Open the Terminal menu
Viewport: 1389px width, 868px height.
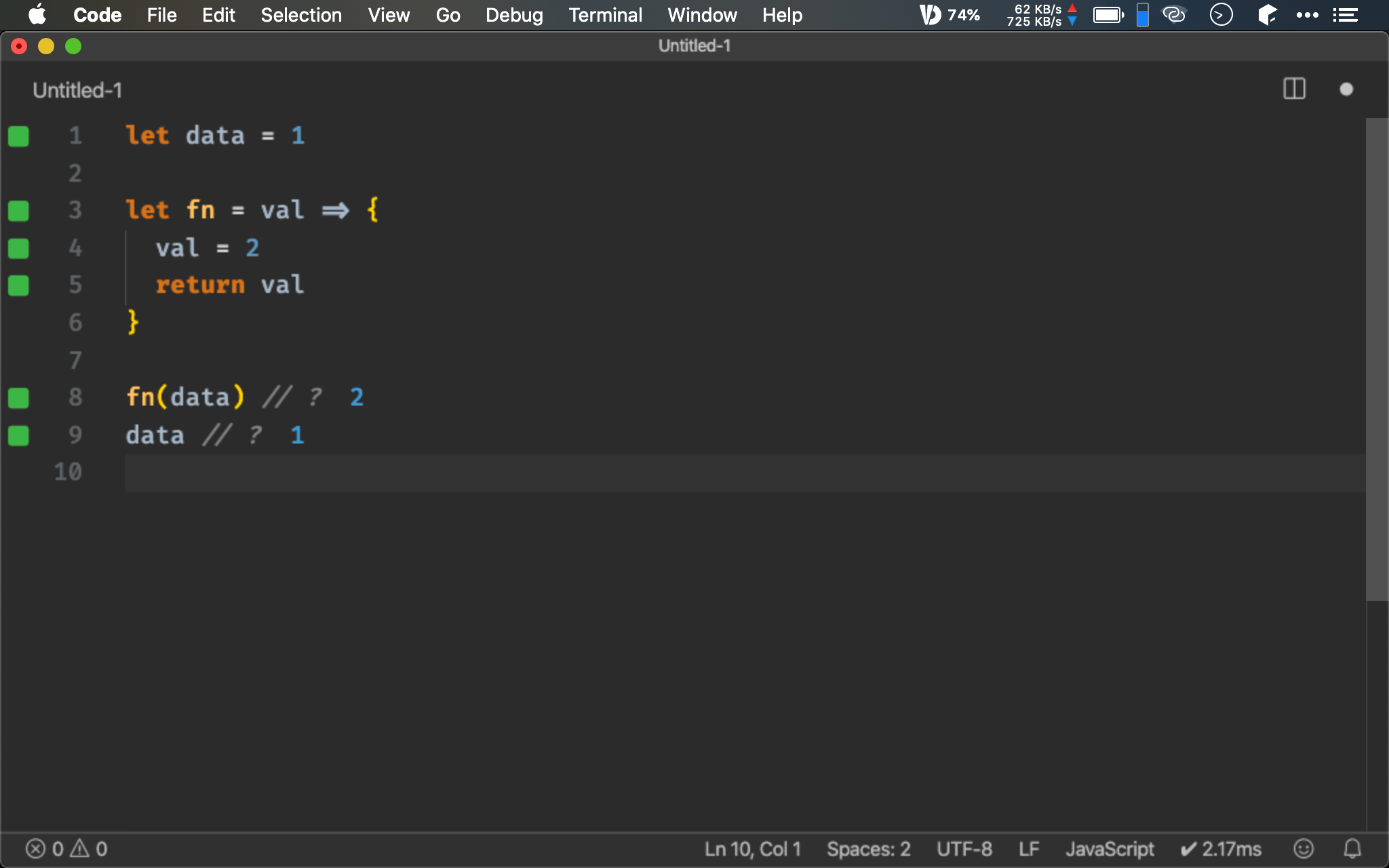point(605,15)
